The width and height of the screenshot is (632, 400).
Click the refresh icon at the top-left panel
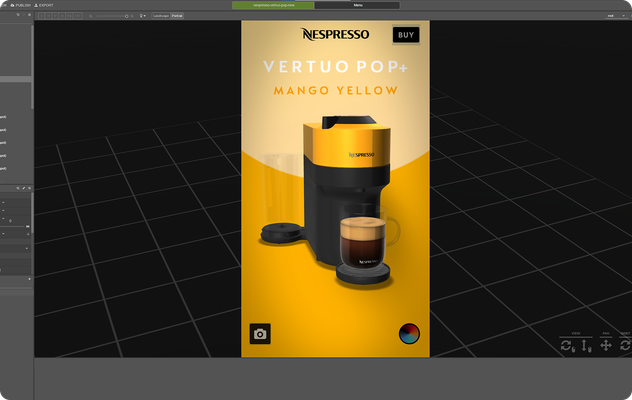click(18, 15)
